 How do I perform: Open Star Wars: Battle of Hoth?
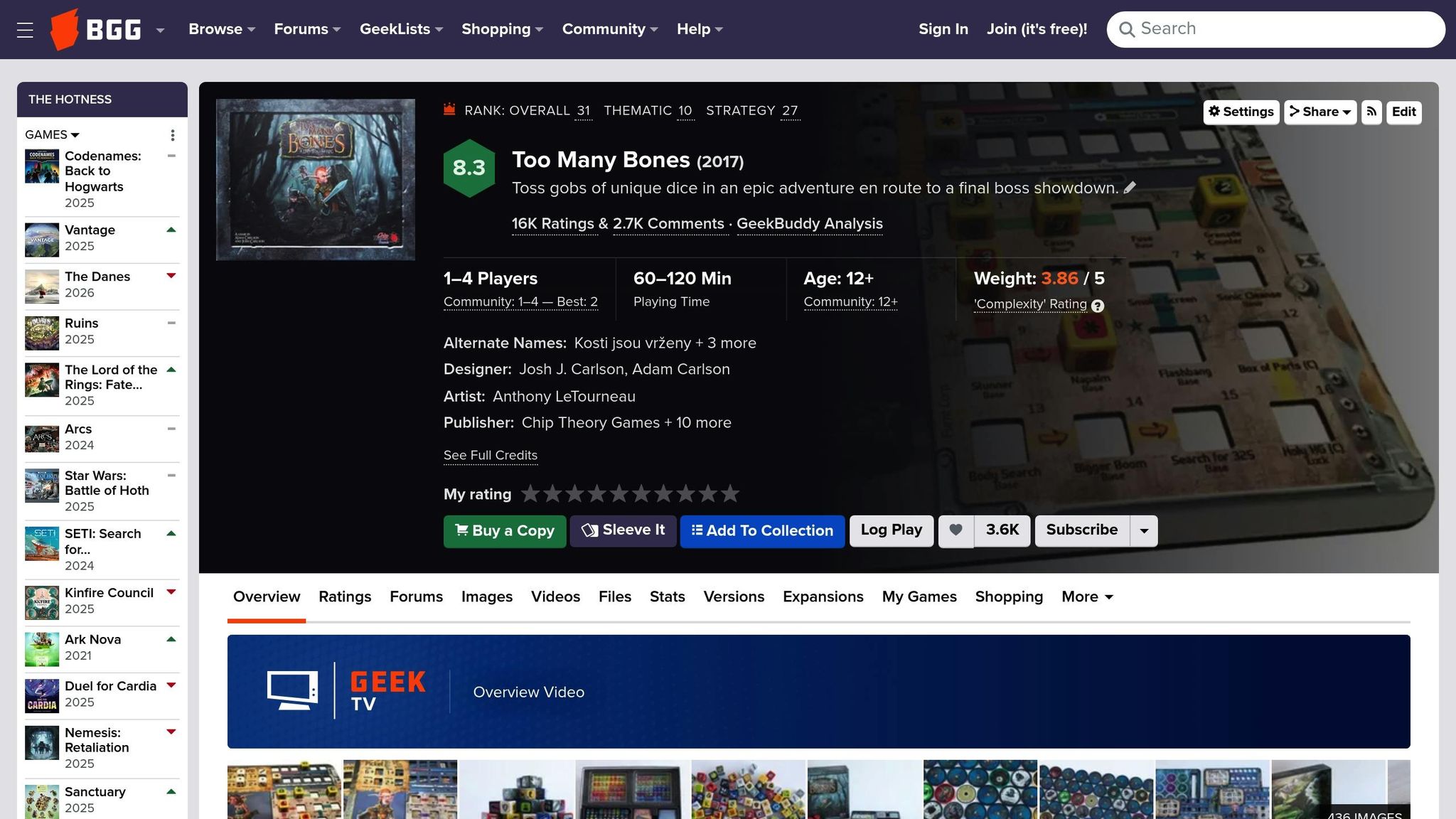point(107,483)
